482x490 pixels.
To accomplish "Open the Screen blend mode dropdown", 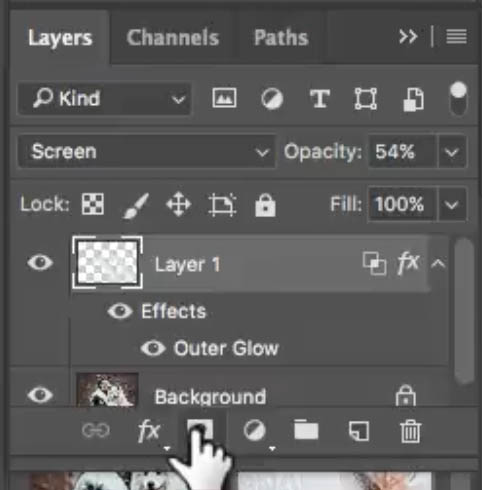I will [147, 152].
